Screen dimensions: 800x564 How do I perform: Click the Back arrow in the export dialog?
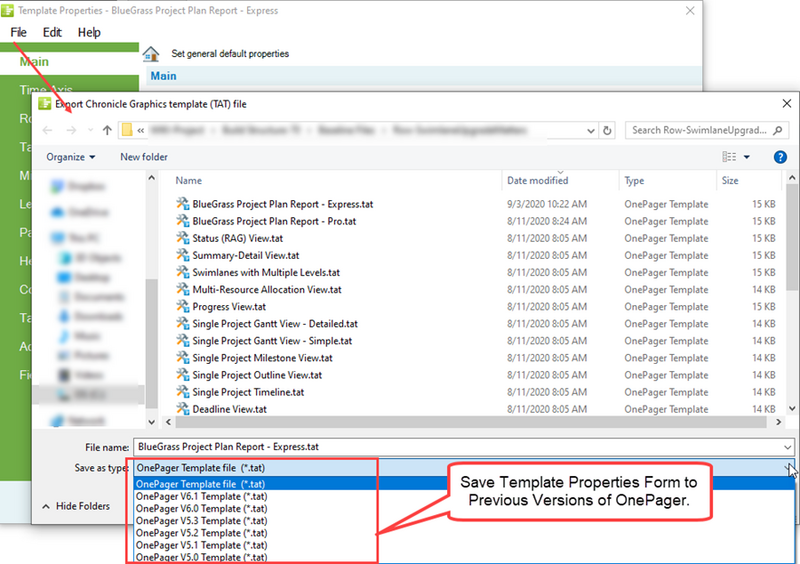(x=47, y=130)
